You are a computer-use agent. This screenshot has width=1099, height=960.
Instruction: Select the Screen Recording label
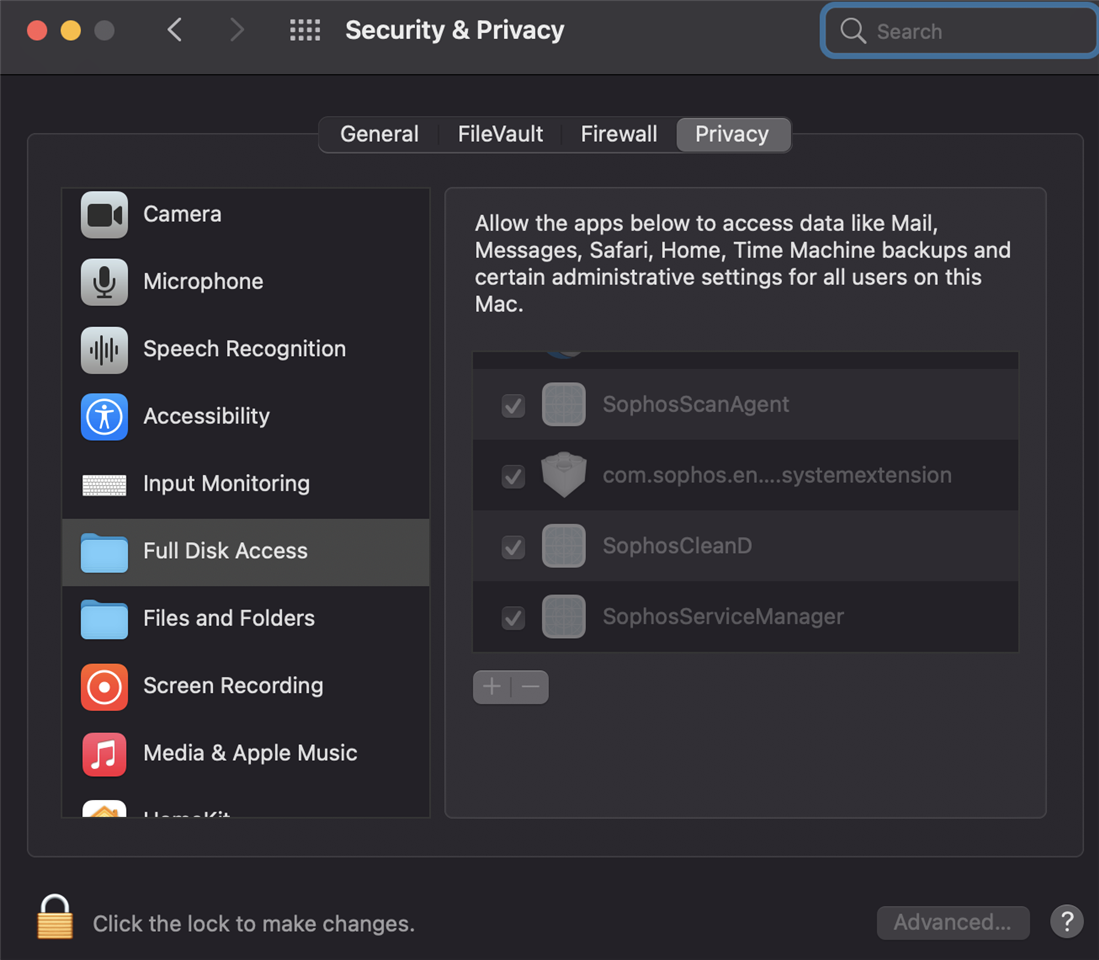pos(233,685)
